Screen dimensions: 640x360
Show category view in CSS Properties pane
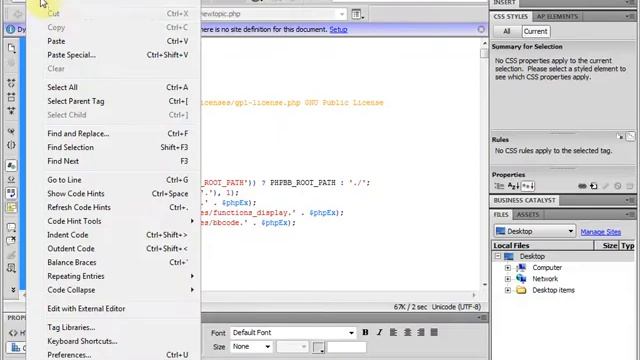tap(499, 186)
